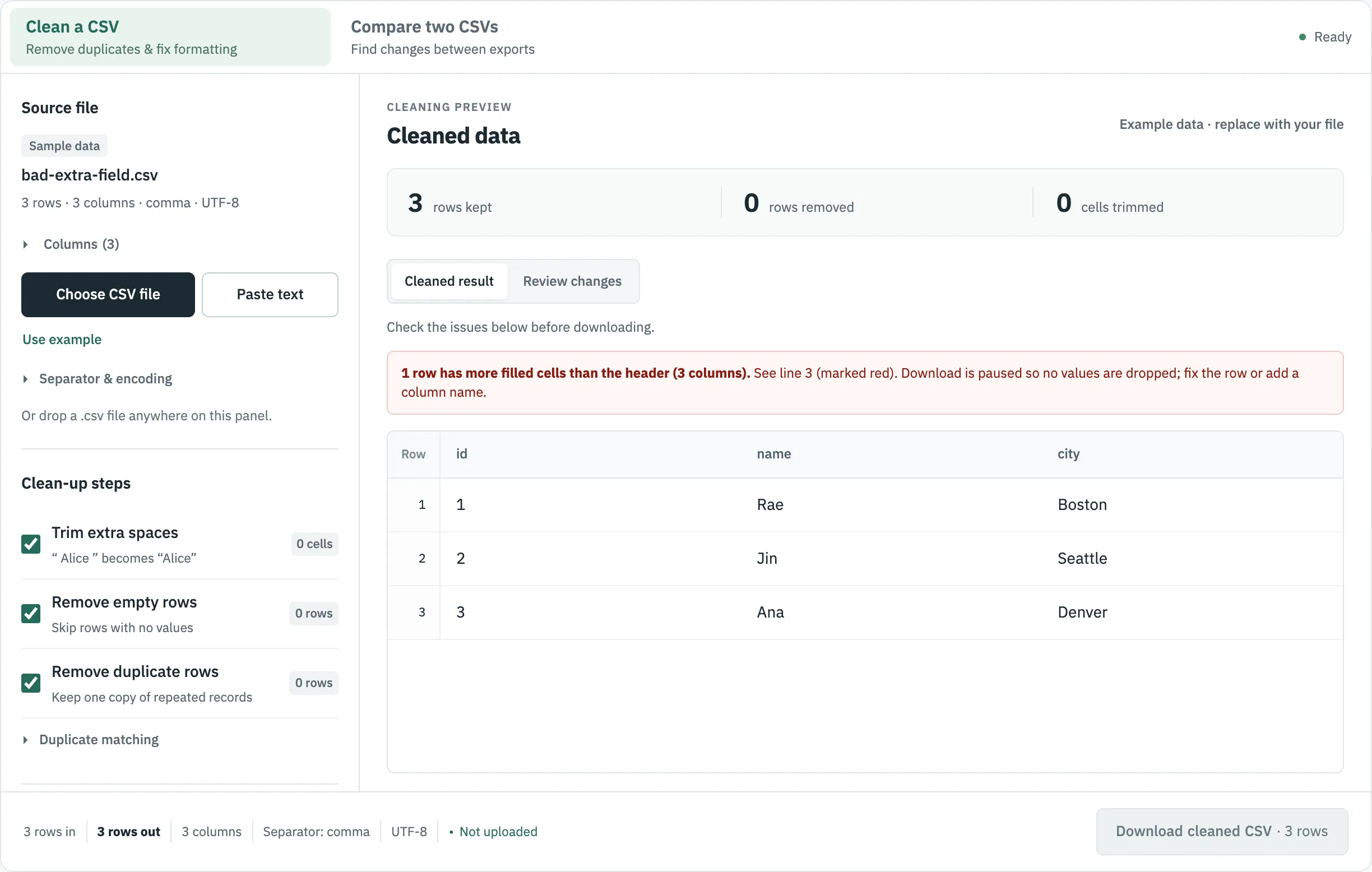Select the Cleaned result tab

click(449, 281)
